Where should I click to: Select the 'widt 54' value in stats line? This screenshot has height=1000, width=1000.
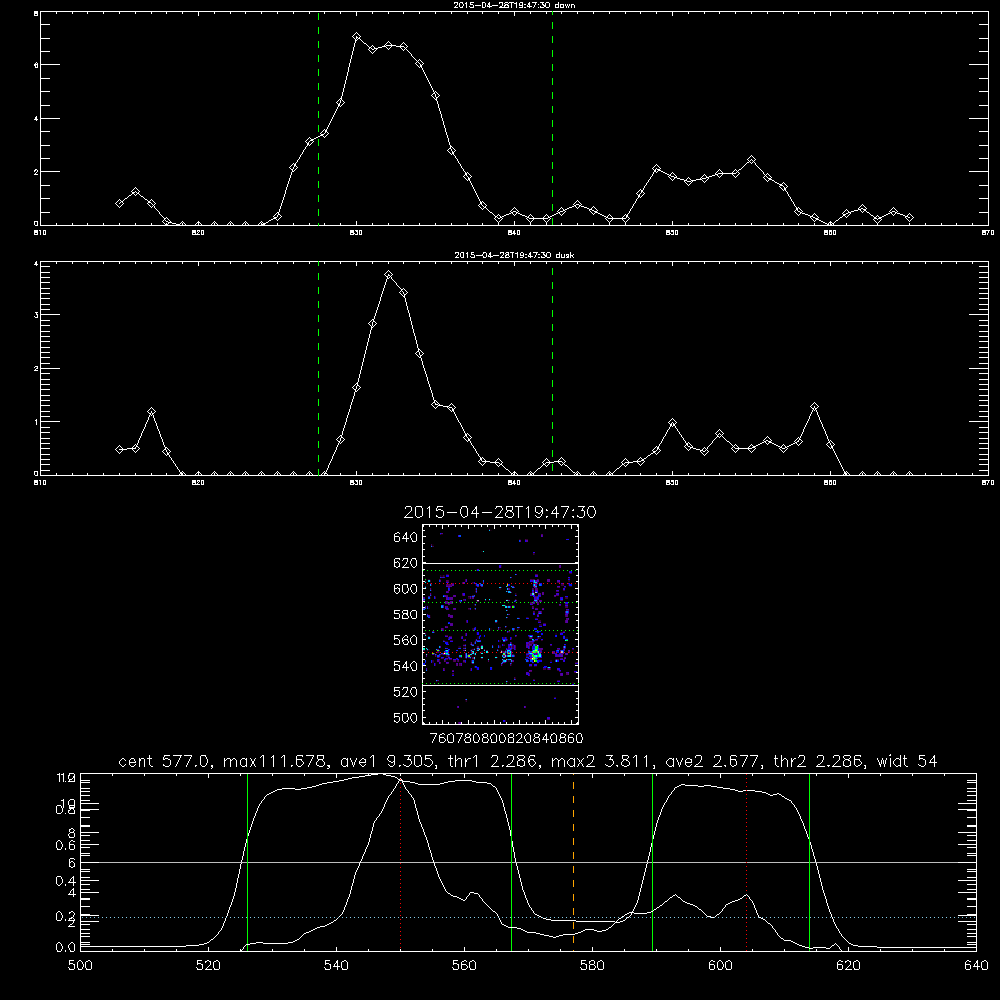point(907,761)
